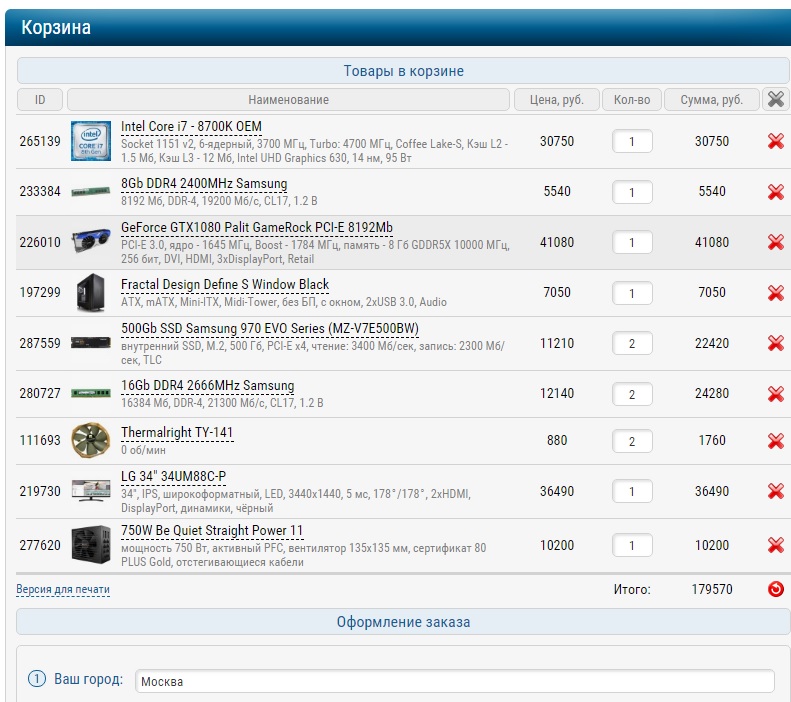Edit quantity for 16Gb DDR4 2666MHz
791x702 pixels.
tap(632, 393)
